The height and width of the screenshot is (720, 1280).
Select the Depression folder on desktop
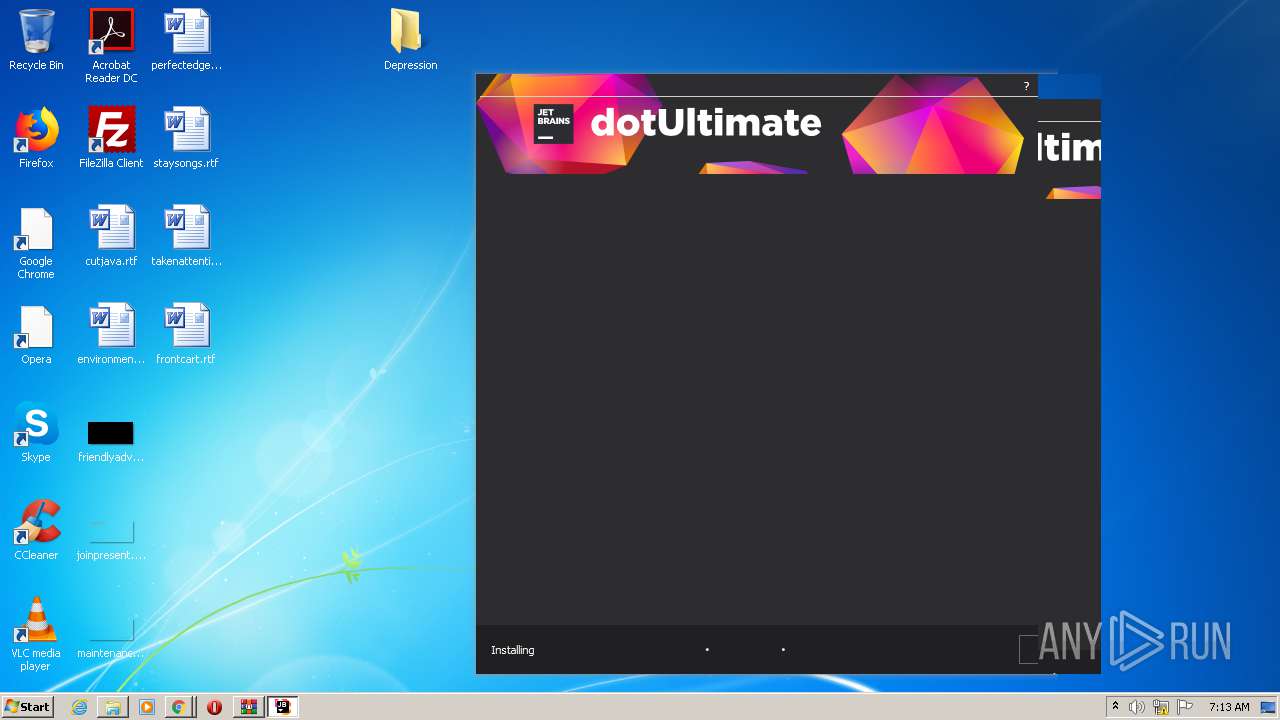pos(410,41)
